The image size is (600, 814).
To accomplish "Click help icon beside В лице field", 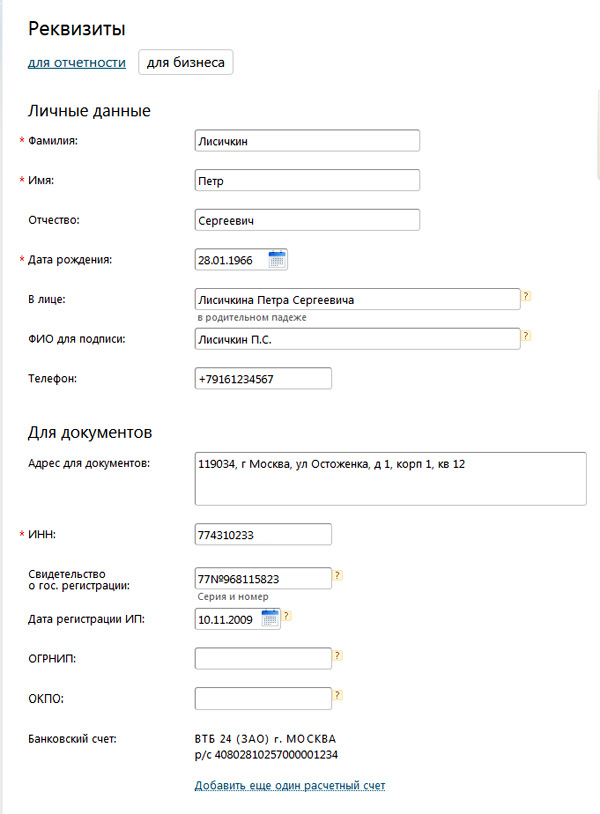I will pos(527,296).
